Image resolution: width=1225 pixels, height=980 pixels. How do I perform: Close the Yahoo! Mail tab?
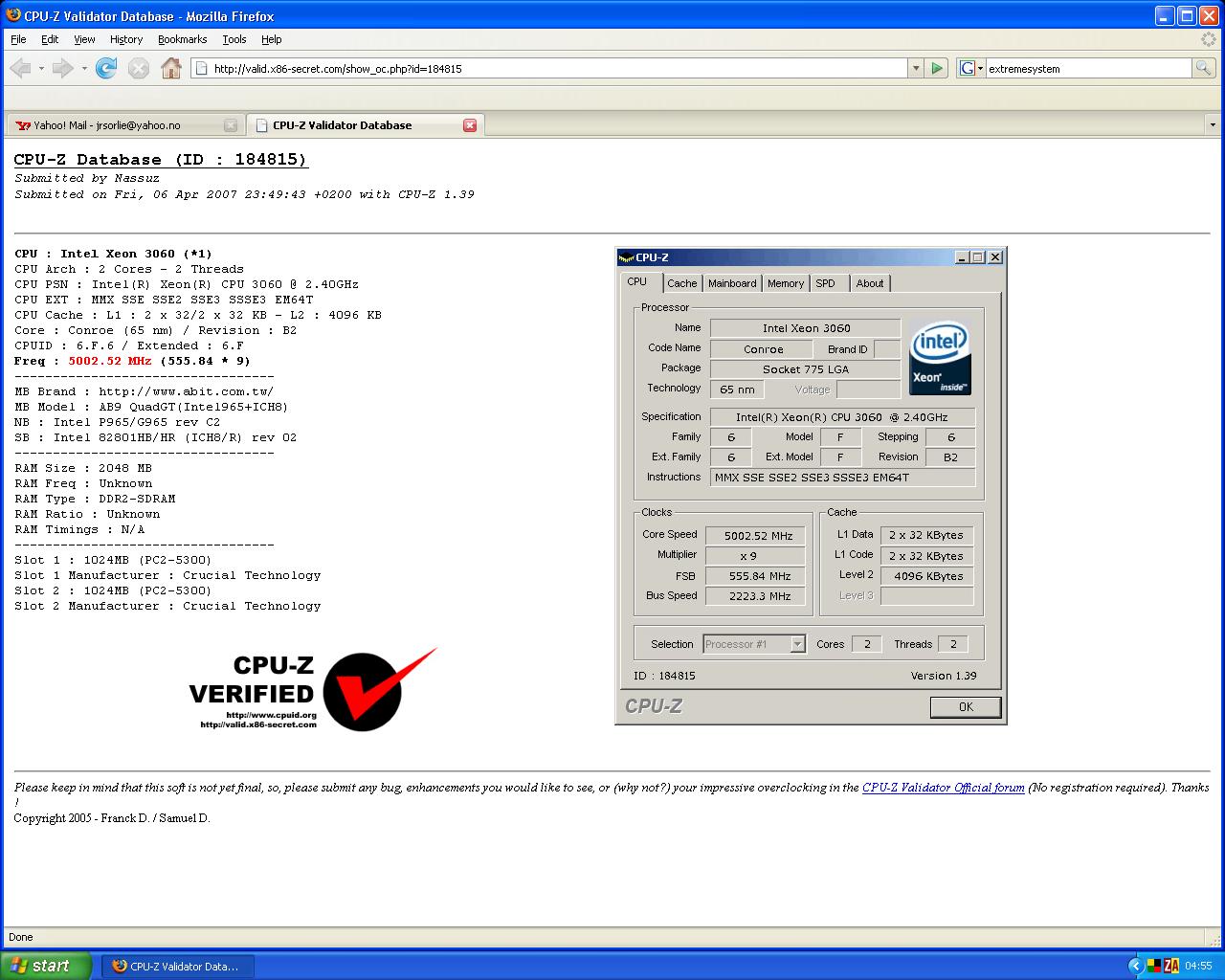pyautogui.click(x=230, y=125)
